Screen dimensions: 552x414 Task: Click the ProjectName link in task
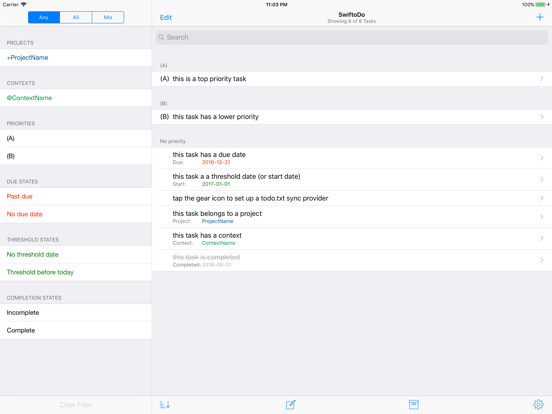pyautogui.click(x=217, y=221)
